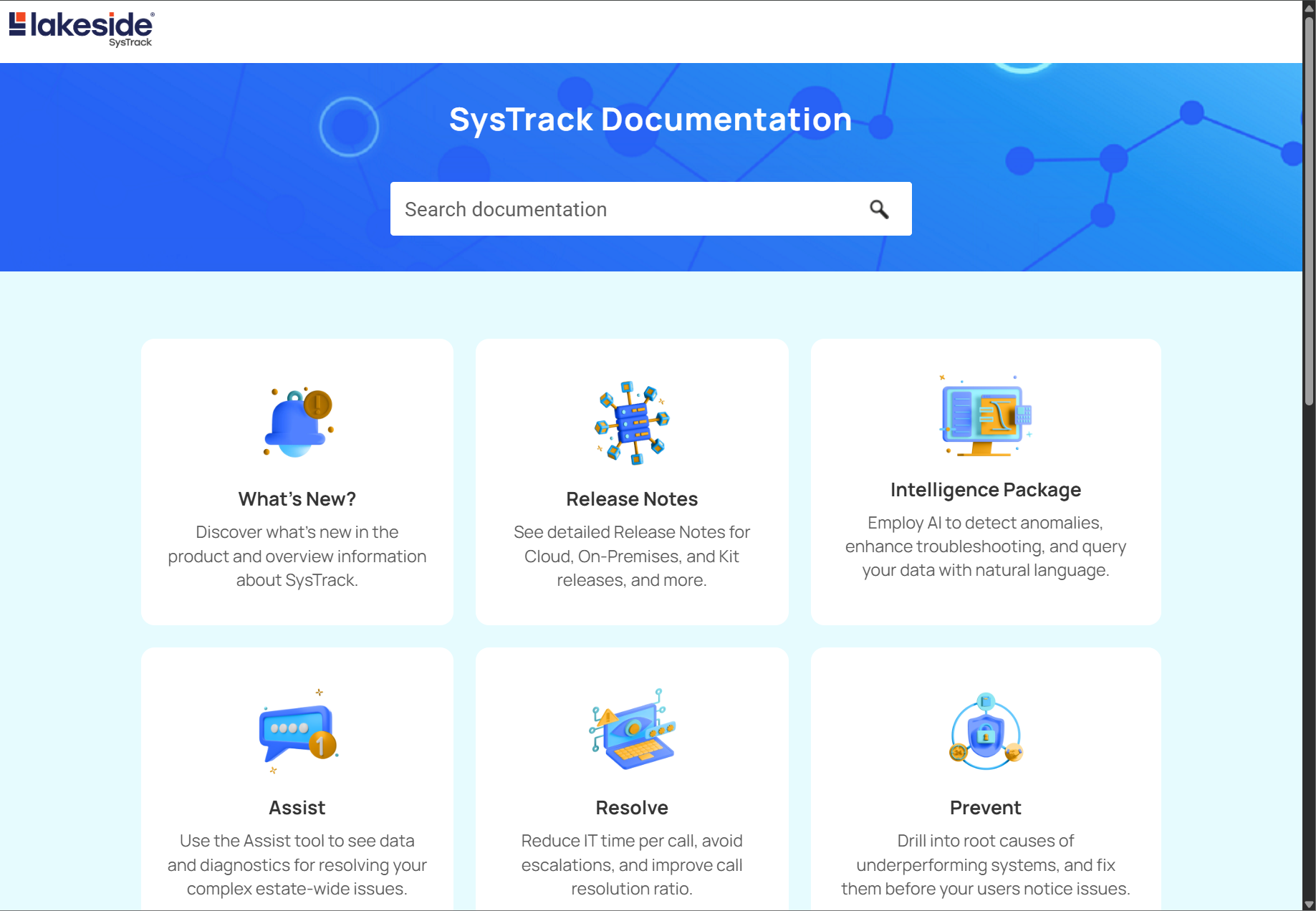Click the laptop icon for Resolve
Image resolution: width=1316 pixels, height=911 pixels.
632,731
